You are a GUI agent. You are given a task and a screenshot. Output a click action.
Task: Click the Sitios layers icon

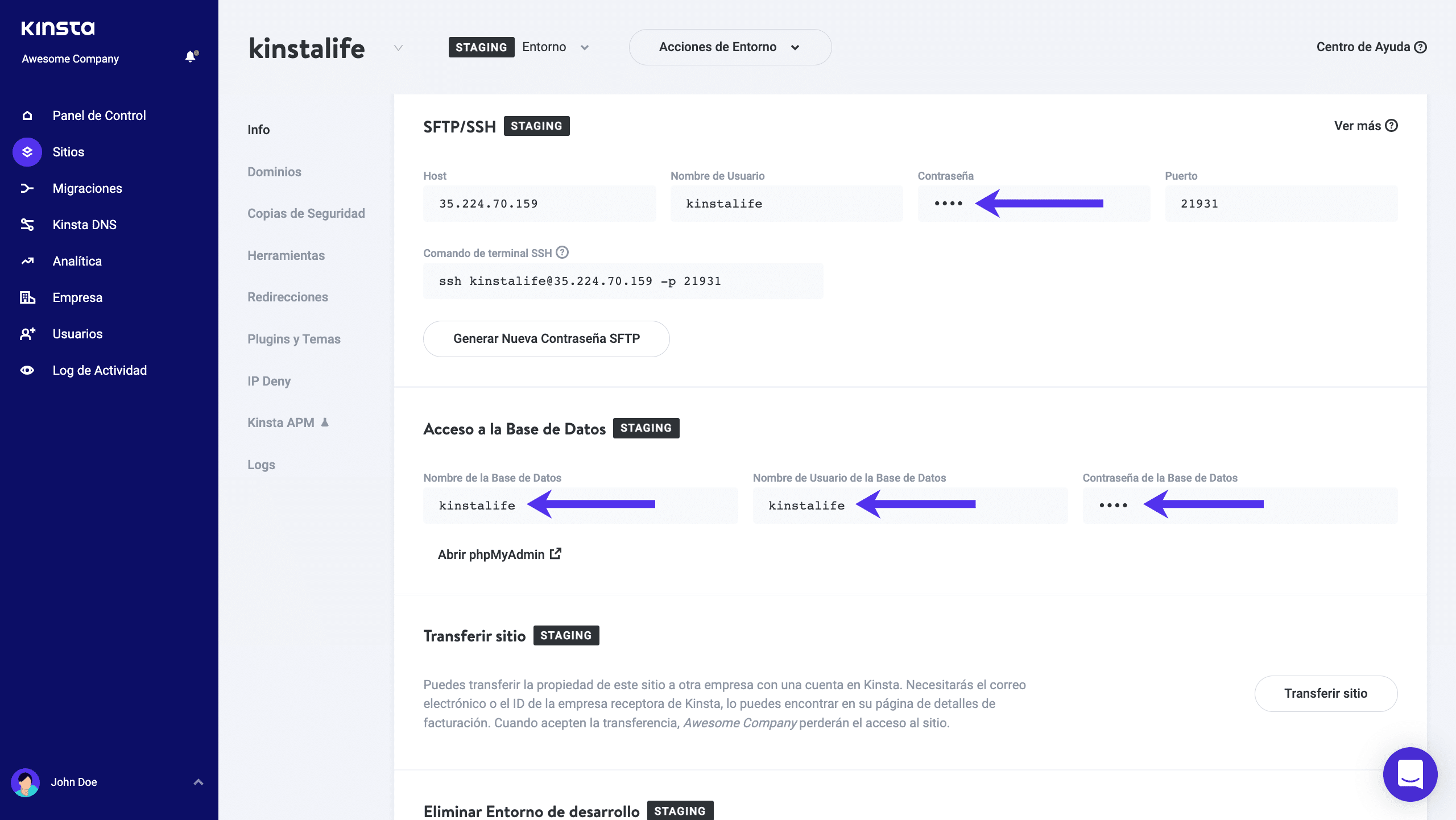click(27, 152)
